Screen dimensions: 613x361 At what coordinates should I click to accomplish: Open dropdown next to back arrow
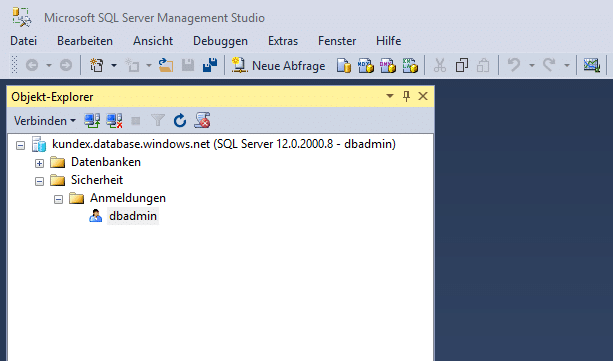tap(49, 65)
